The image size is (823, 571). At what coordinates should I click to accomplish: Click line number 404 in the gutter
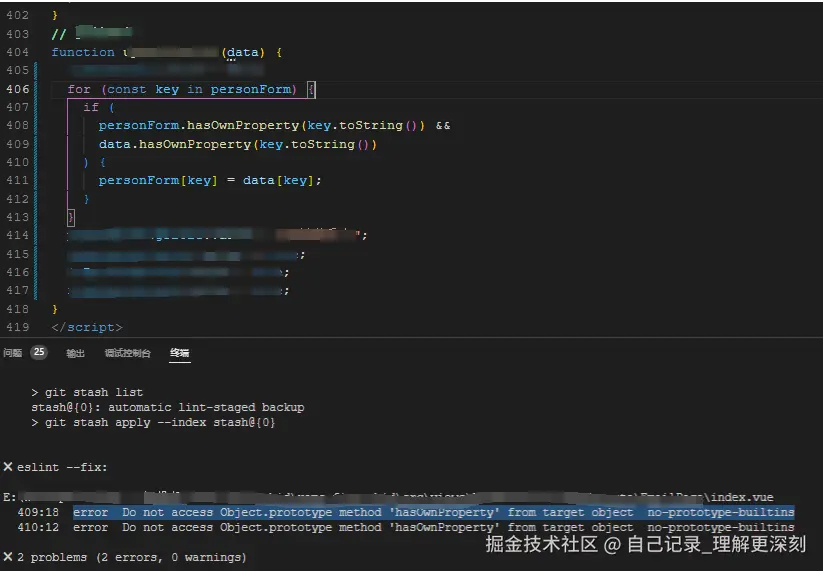[x=17, y=52]
